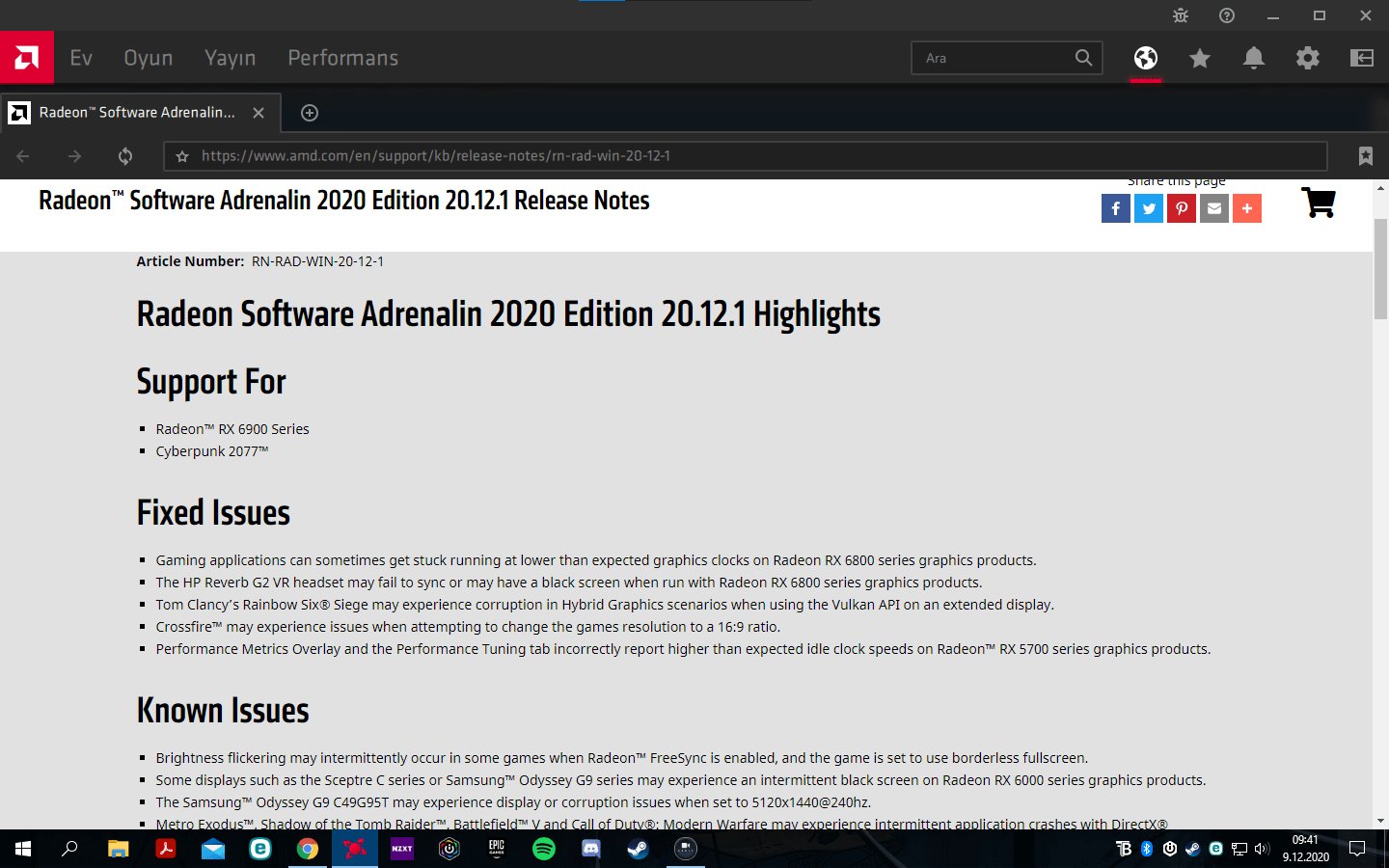Share this page on Twitter

(1149, 208)
